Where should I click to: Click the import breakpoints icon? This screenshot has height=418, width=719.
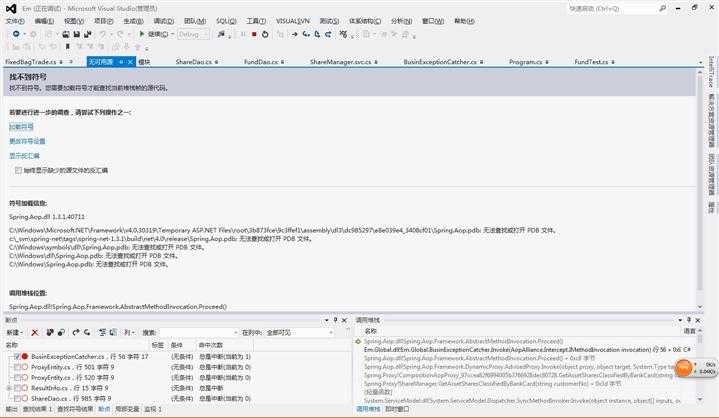[87, 332]
